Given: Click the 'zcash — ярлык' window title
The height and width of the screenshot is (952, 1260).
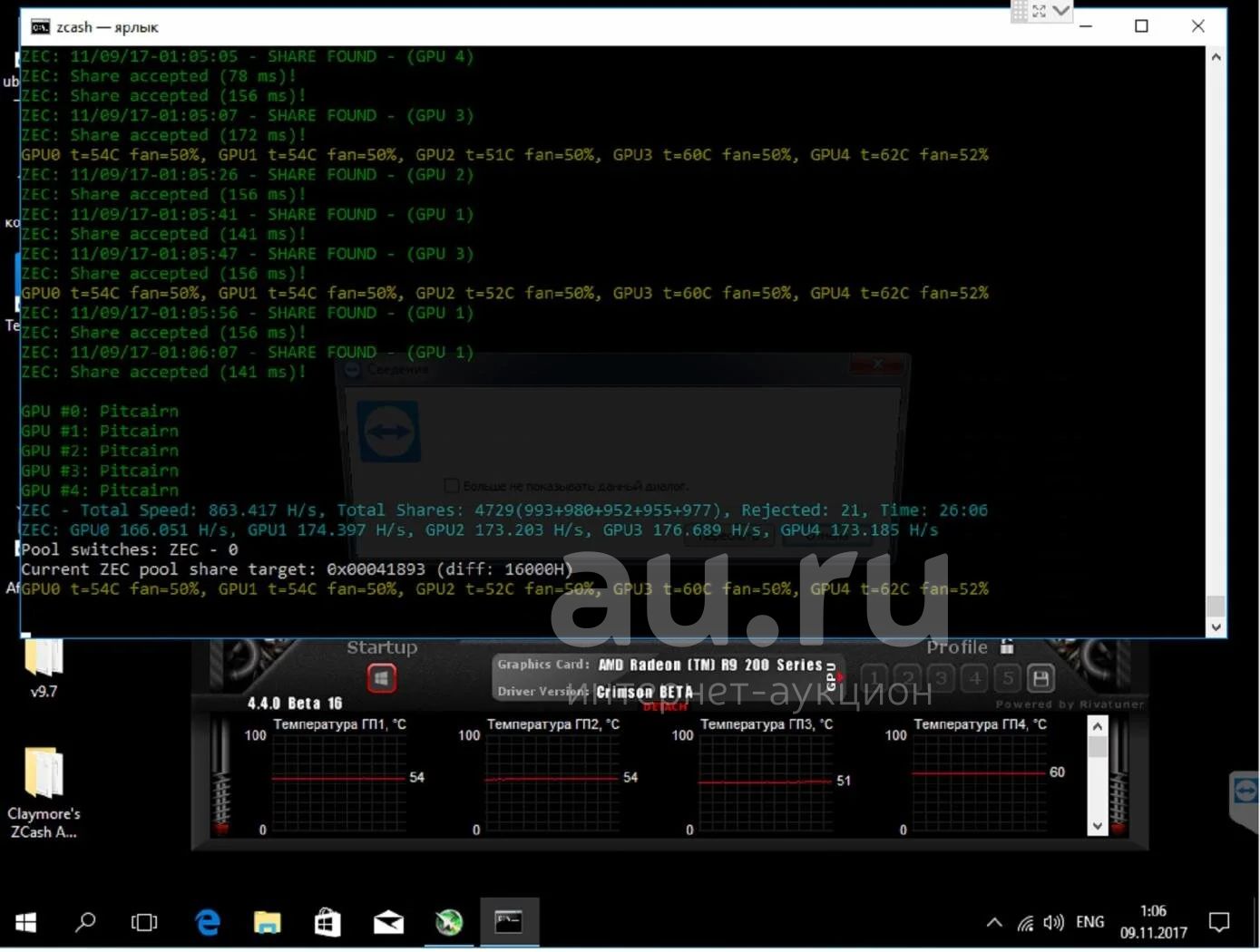Looking at the screenshot, I should (x=107, y=27).
